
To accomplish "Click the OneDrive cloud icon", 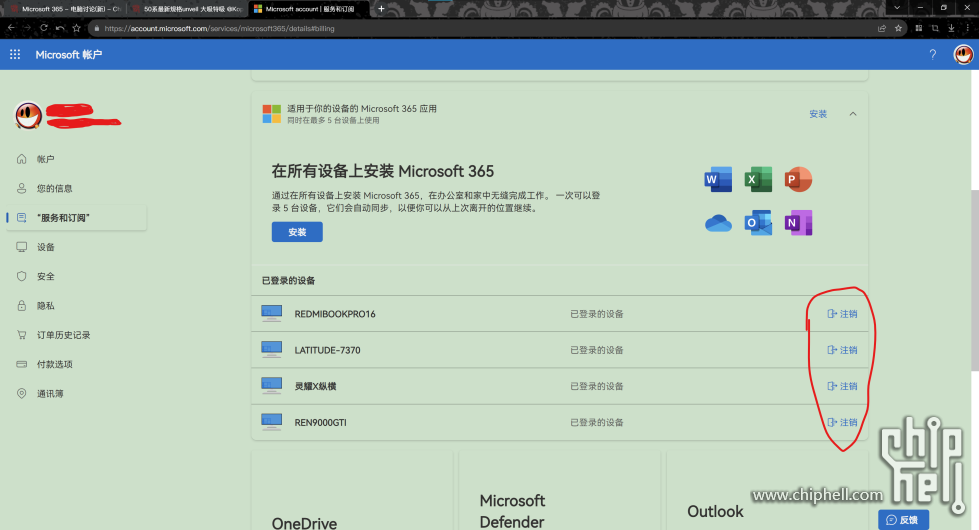I will [x=718, y=223].
